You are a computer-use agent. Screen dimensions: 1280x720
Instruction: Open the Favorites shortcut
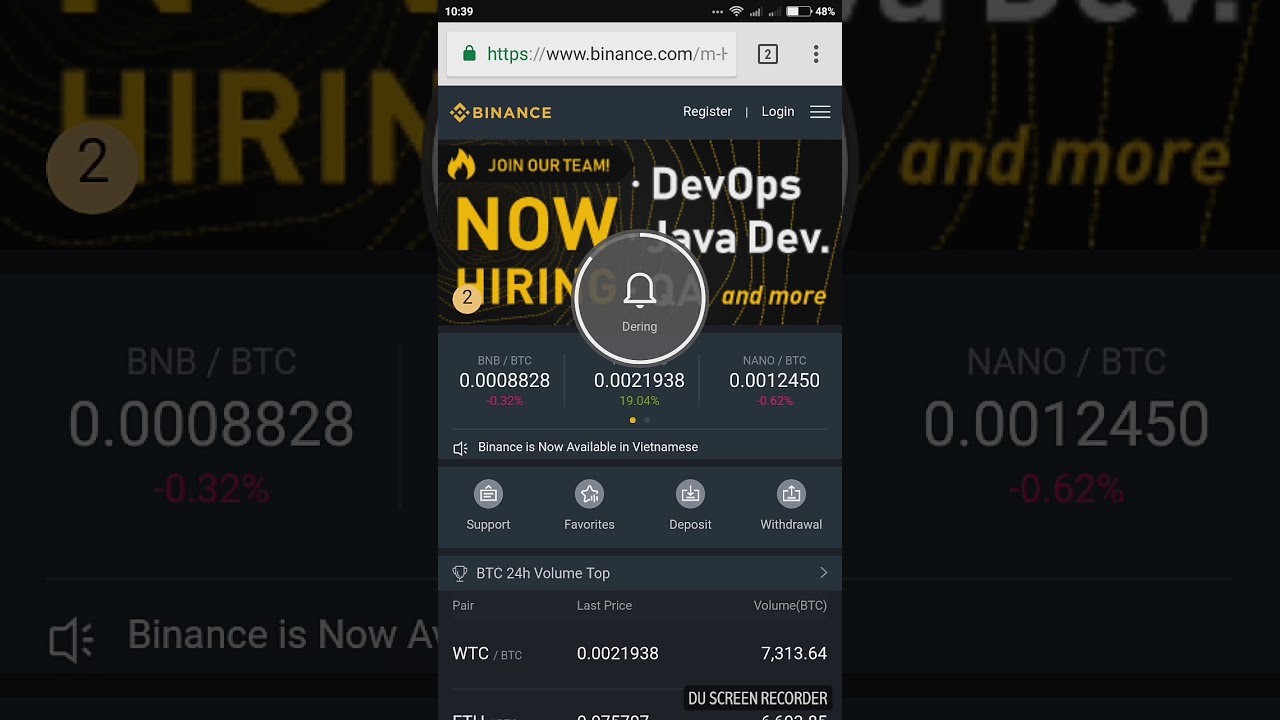[x=589, y=506]
